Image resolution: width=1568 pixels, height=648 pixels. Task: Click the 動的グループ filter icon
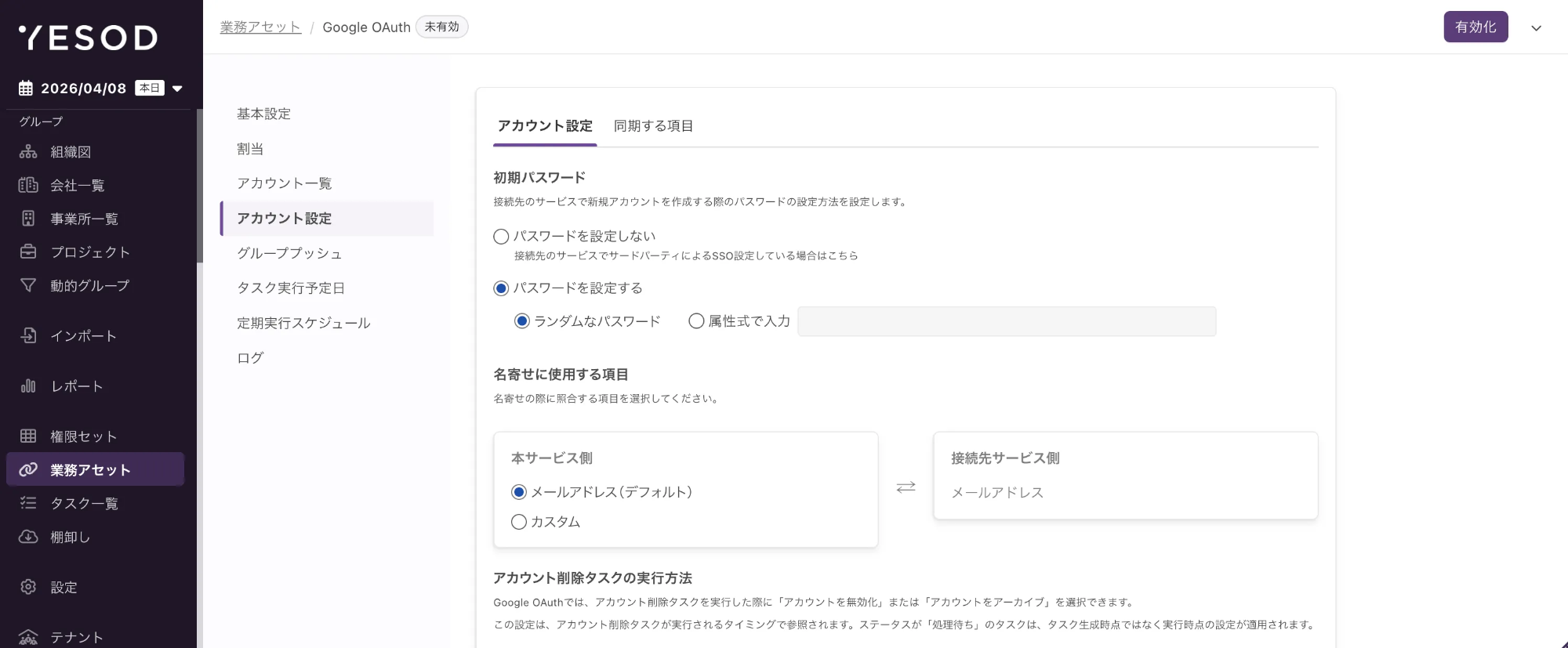(x=28, y=285)
